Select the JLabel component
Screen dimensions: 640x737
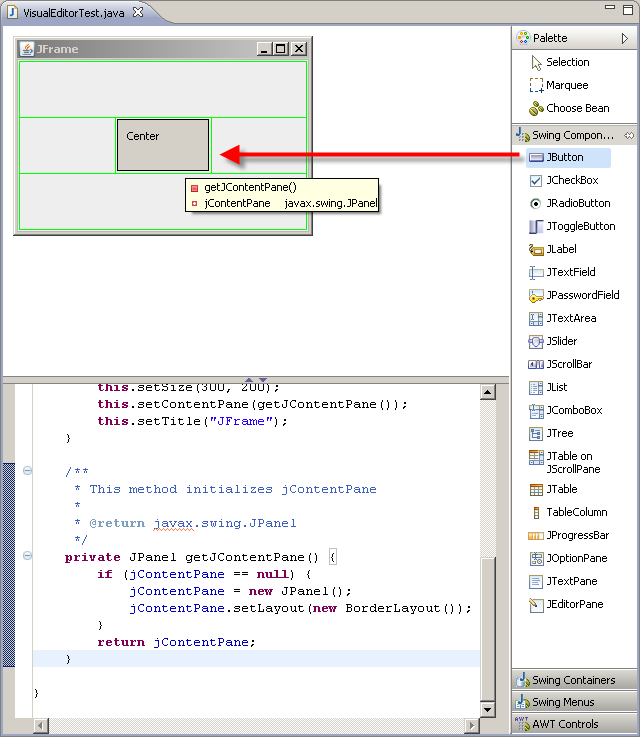click(x=553, y=249)
